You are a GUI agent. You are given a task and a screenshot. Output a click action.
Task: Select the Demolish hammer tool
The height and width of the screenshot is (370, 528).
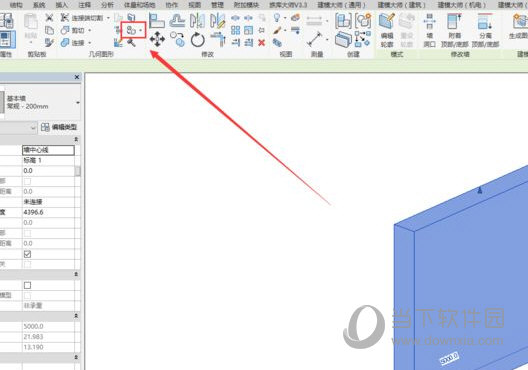[x=131, y=43]
